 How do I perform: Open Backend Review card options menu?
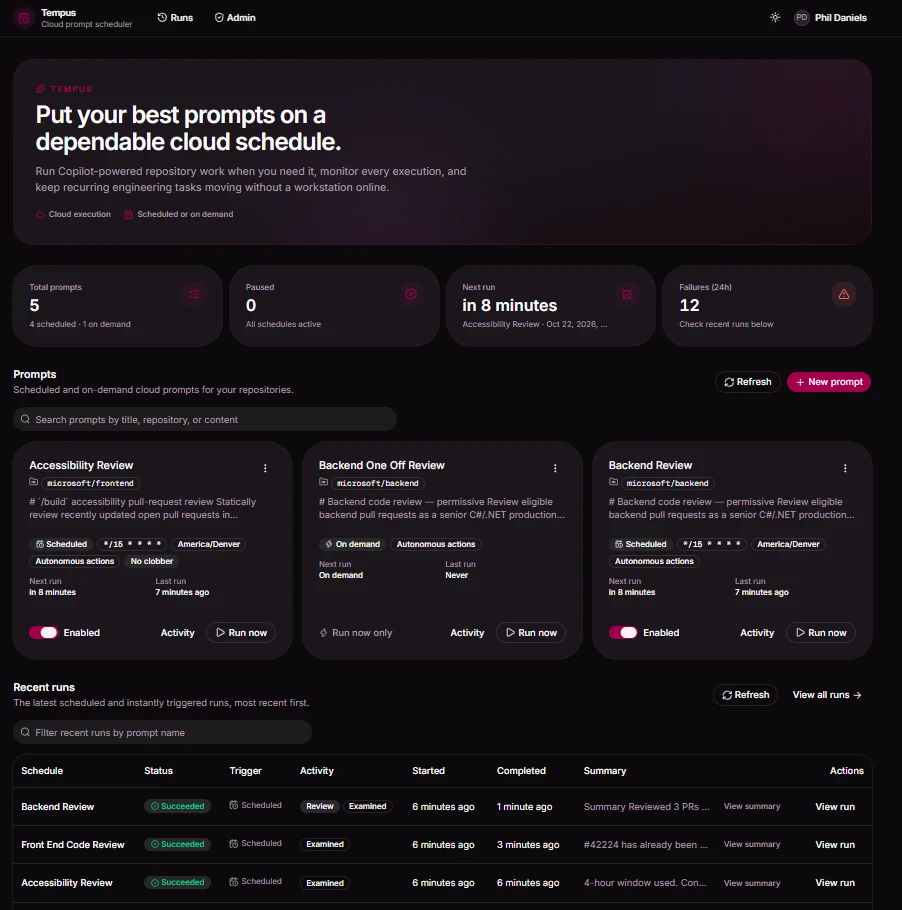point(845,468)
